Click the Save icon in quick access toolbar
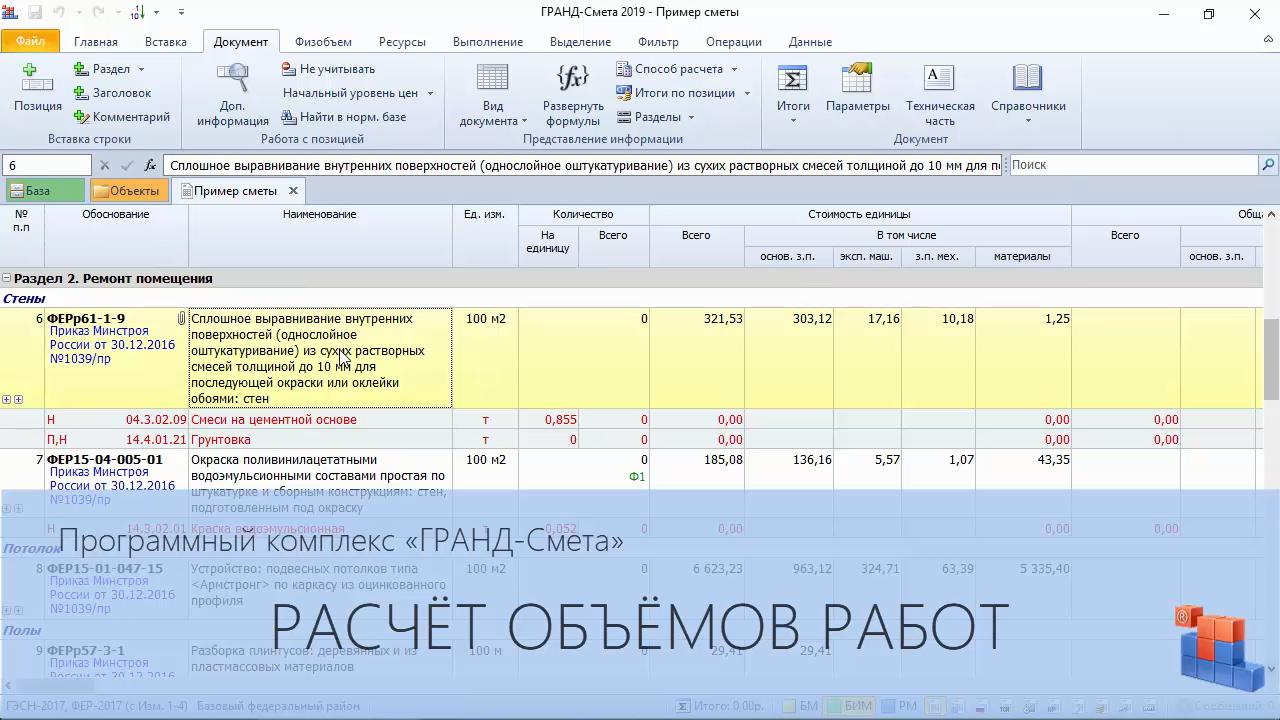 pos(35,13)
